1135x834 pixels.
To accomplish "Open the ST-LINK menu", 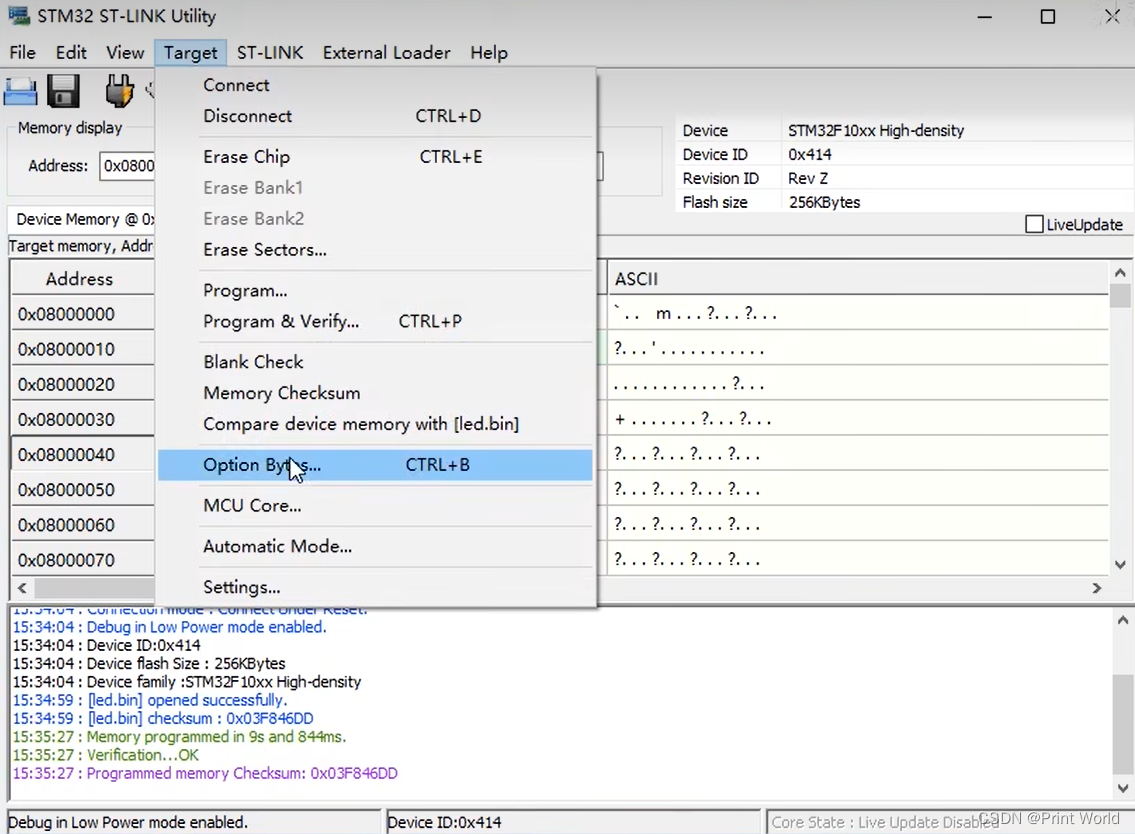I will pyautogui.click(x=270, y=53).
